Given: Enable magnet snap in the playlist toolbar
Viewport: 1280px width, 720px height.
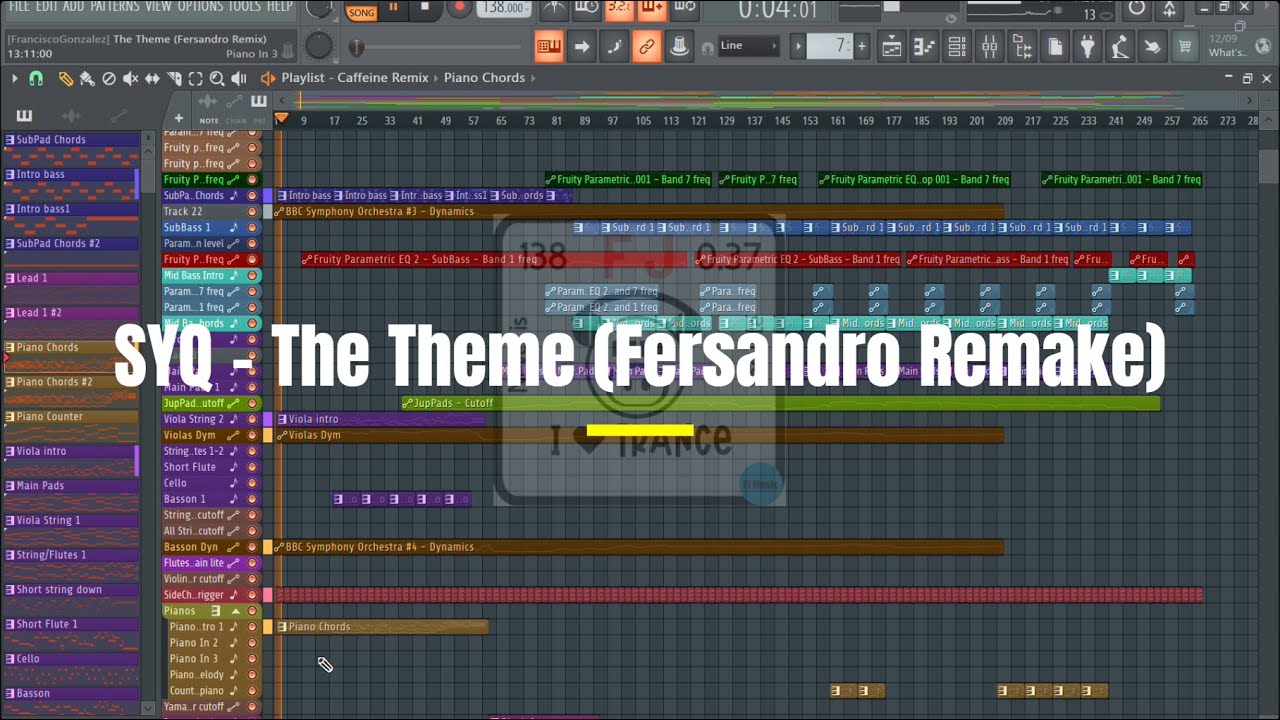Looking at the screenshot, I should click(x=36, y=78).
